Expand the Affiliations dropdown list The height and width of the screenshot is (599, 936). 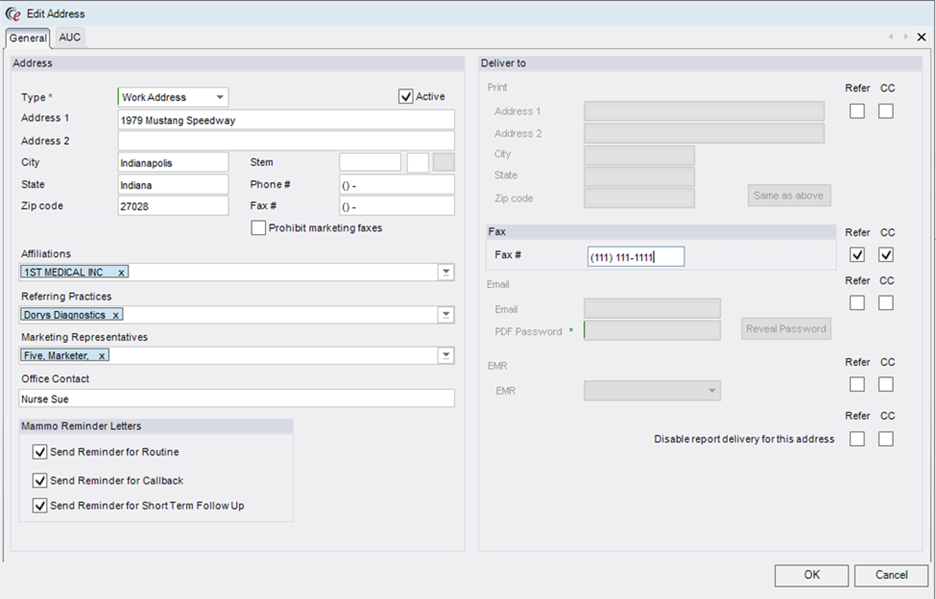point(446,273)
